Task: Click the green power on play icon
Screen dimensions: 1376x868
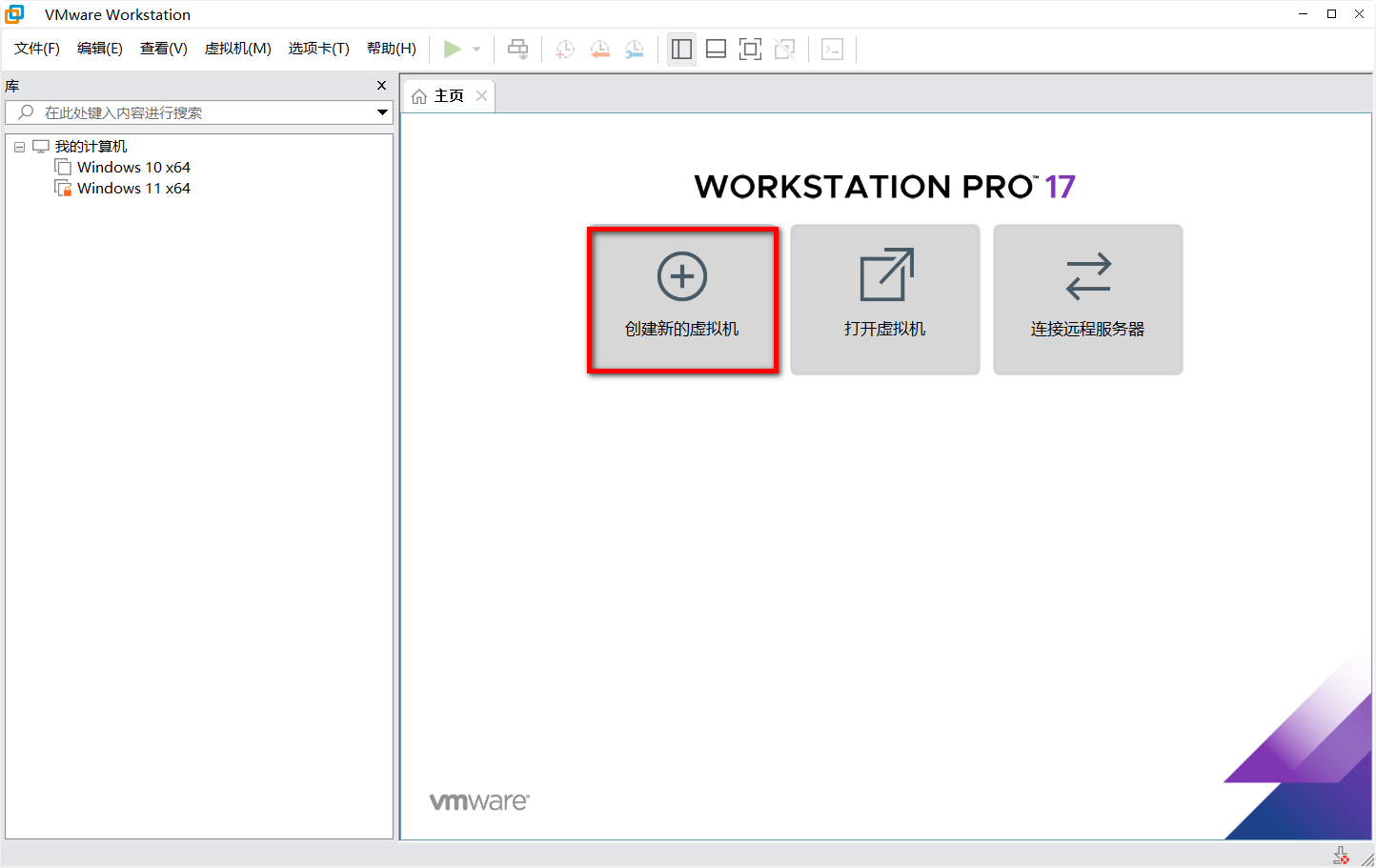Action: [453, 49]
